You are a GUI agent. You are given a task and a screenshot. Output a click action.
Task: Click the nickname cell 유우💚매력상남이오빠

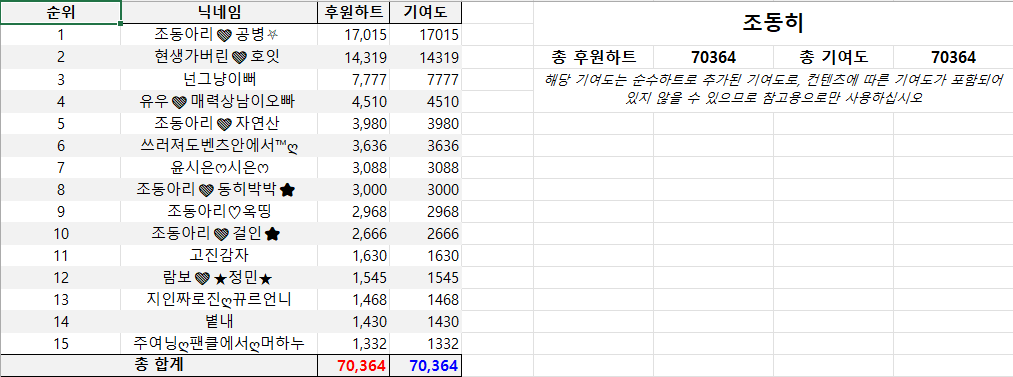219,101
